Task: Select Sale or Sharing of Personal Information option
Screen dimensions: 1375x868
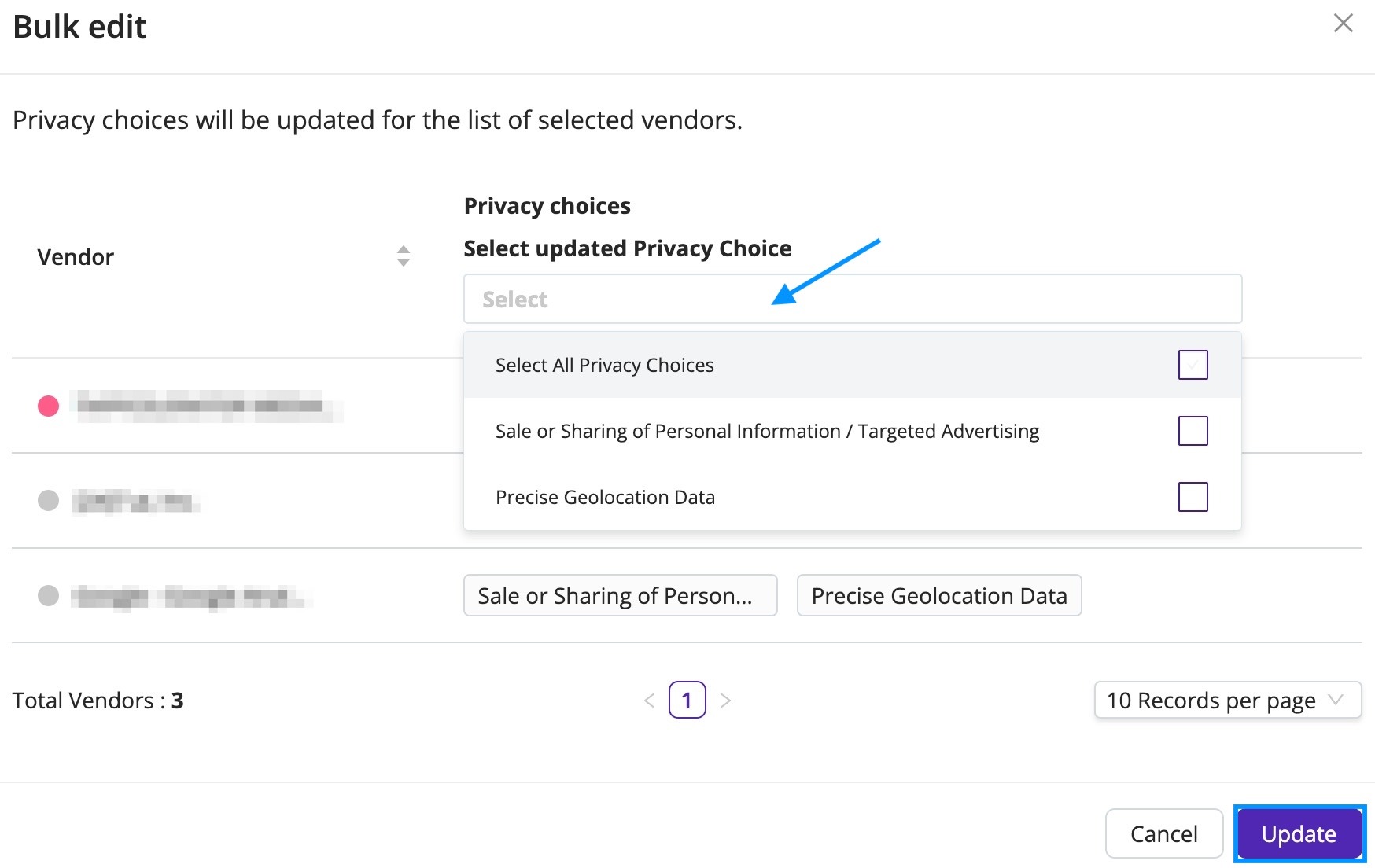Action: [x=767, y=431]
